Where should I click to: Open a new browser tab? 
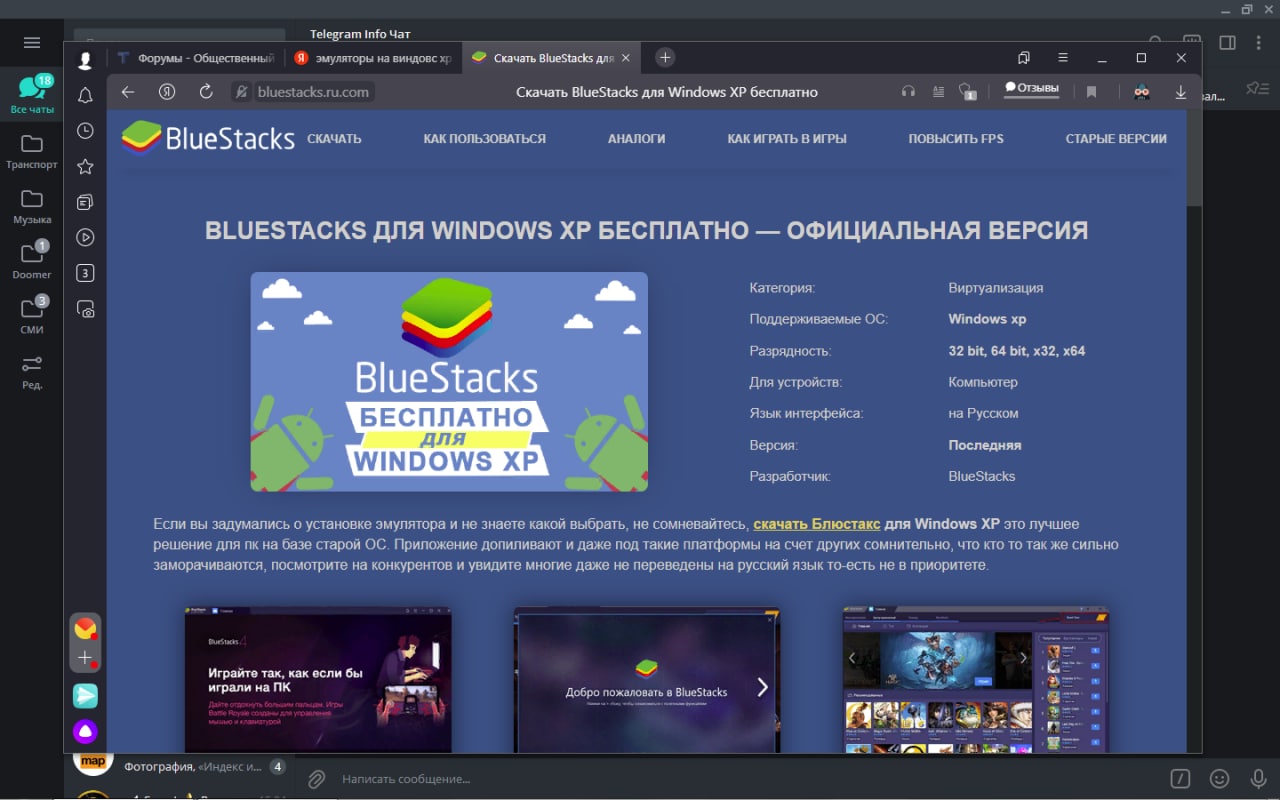[x=666, y=58]
